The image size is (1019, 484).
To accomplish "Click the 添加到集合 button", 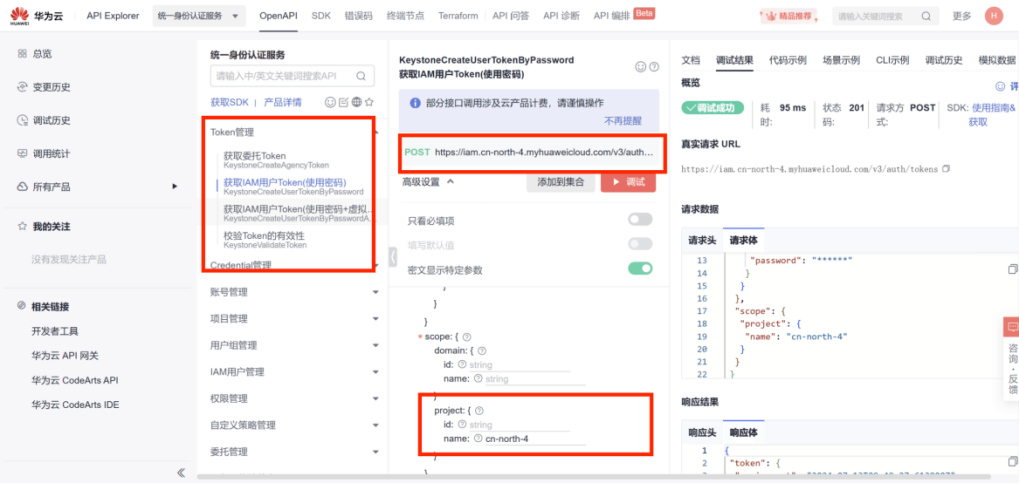I will point(561,183).
